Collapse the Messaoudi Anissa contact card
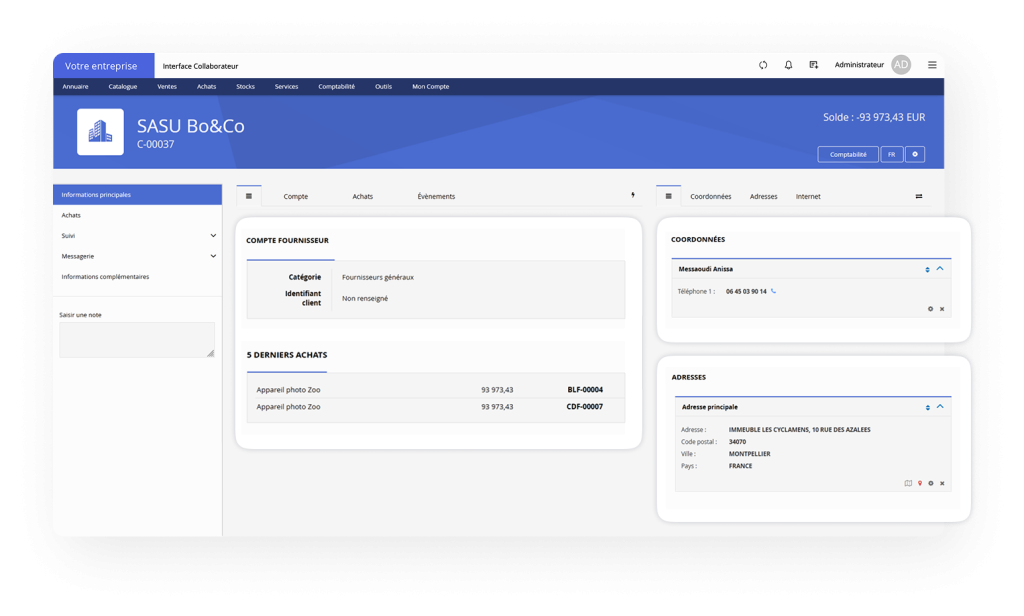 click(x=940, y=269)
